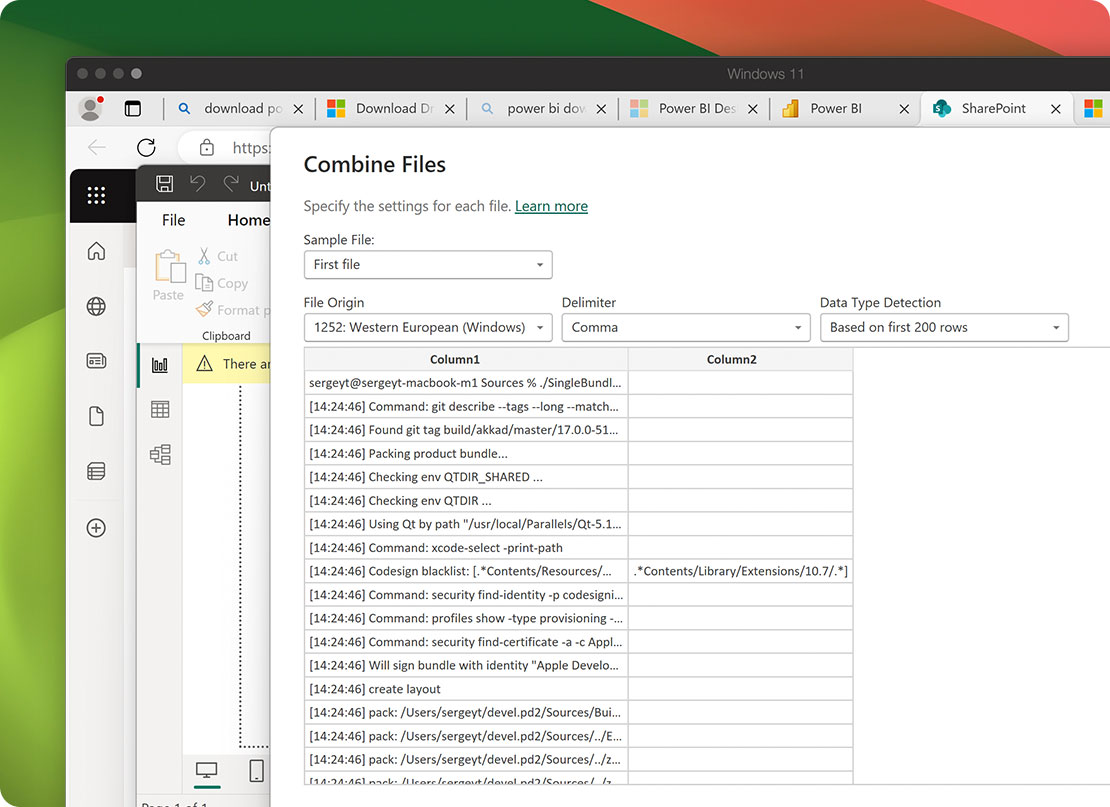Expand the Sample File dropdown

428,265
